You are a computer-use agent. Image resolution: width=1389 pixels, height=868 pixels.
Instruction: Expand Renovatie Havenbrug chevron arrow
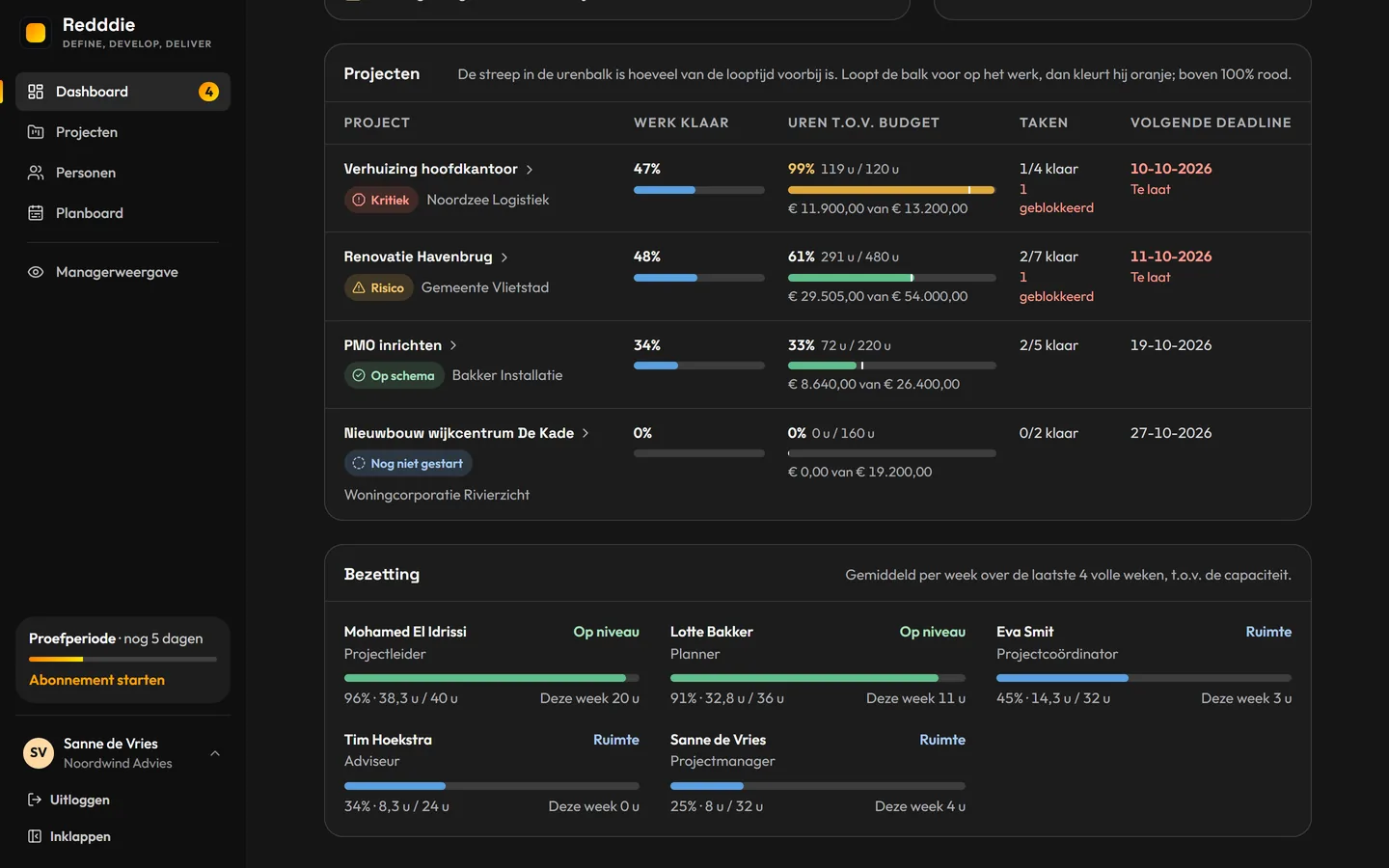504,258
